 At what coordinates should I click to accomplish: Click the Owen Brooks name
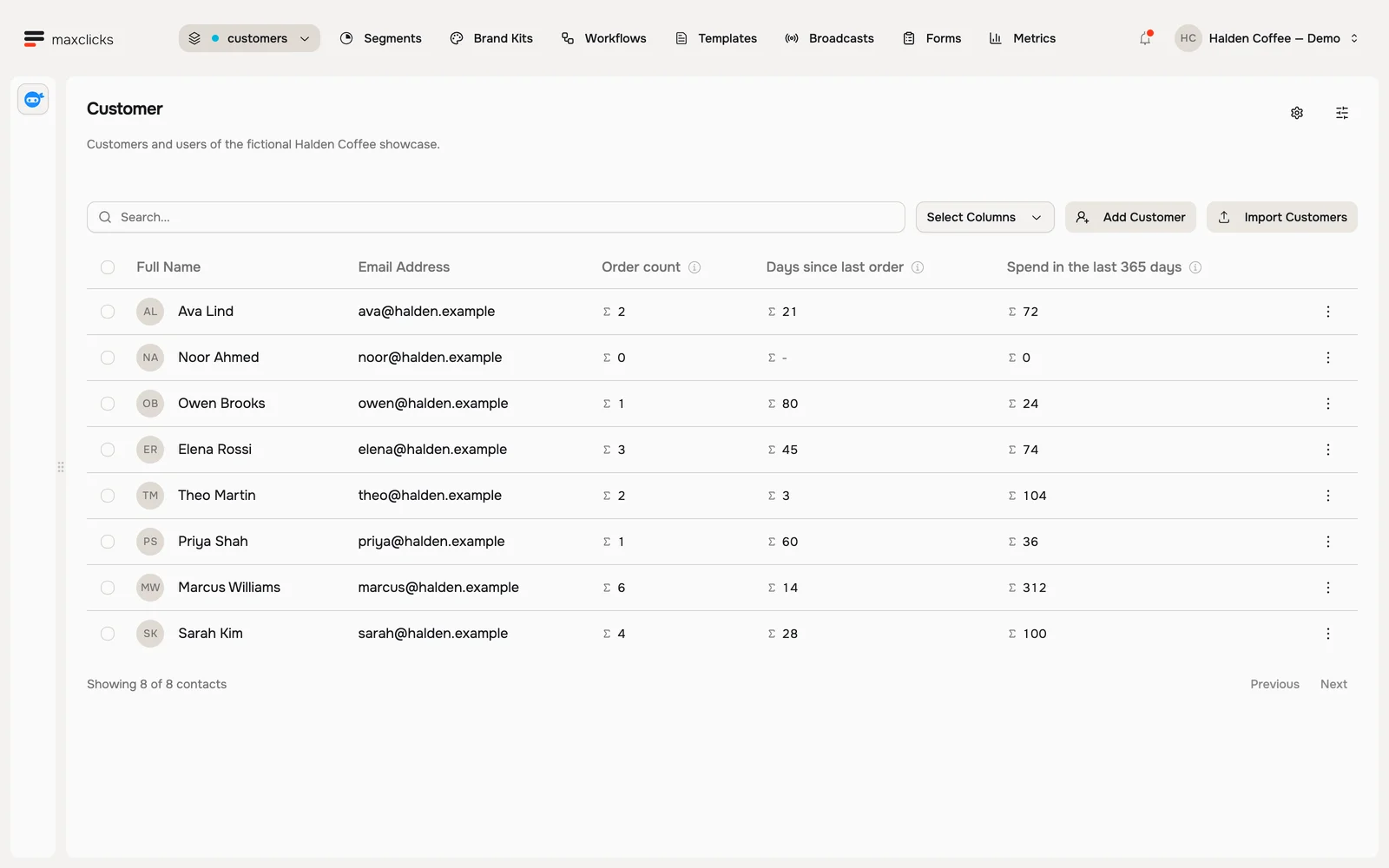221,404
